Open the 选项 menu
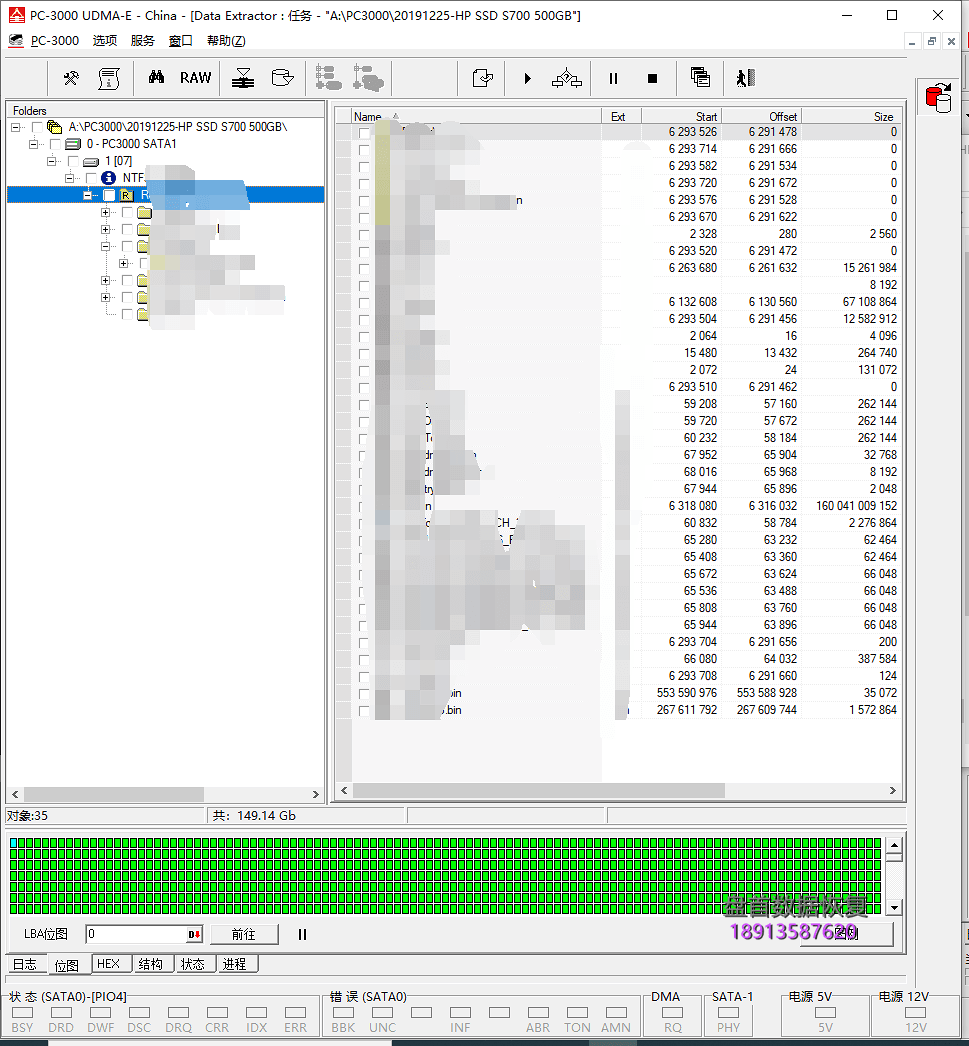Image resolution: width=969 pixels, height=1046 pixels. click(x=105, y=41)
